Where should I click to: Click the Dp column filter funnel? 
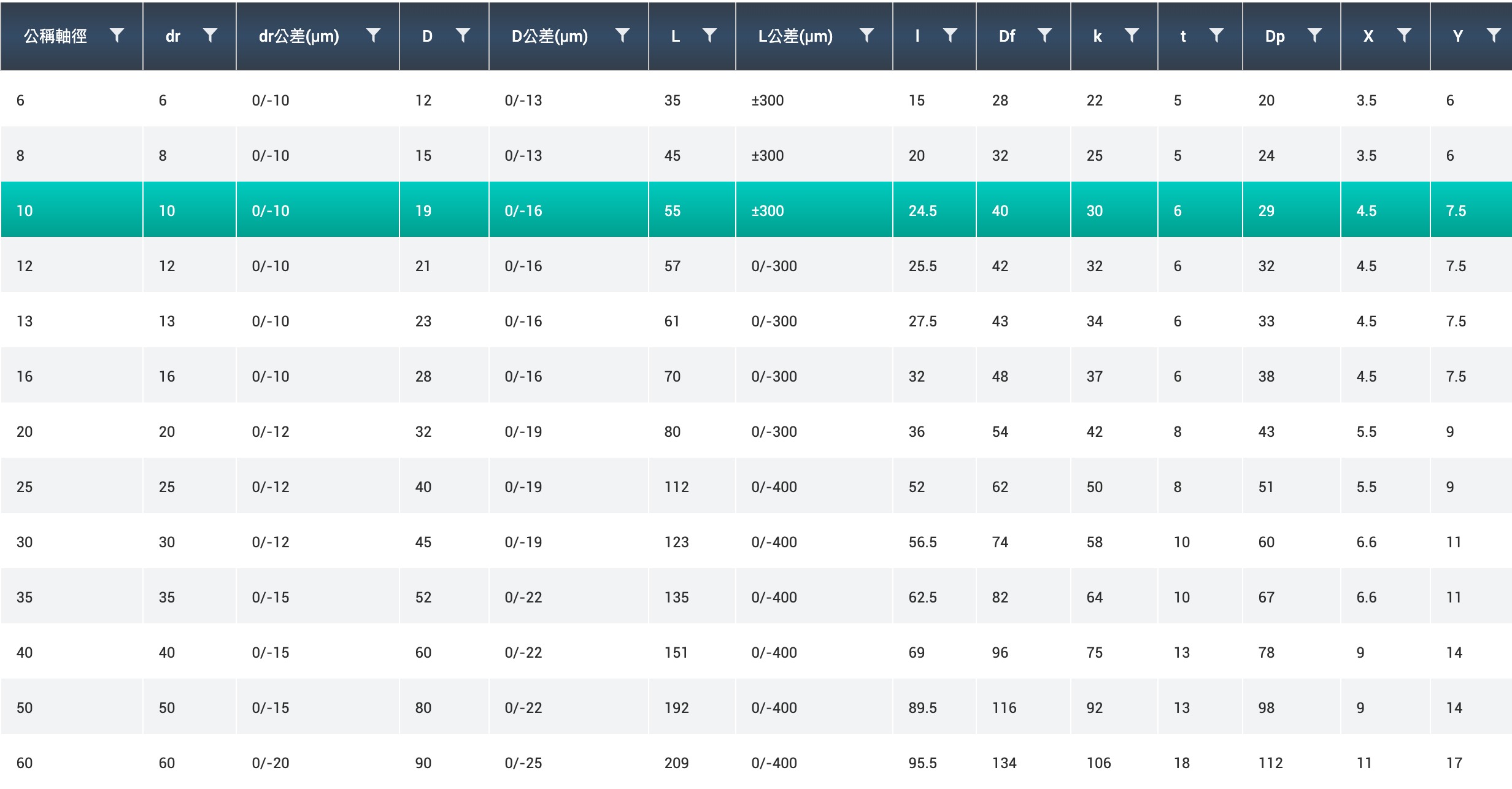tap(1314, 36)
